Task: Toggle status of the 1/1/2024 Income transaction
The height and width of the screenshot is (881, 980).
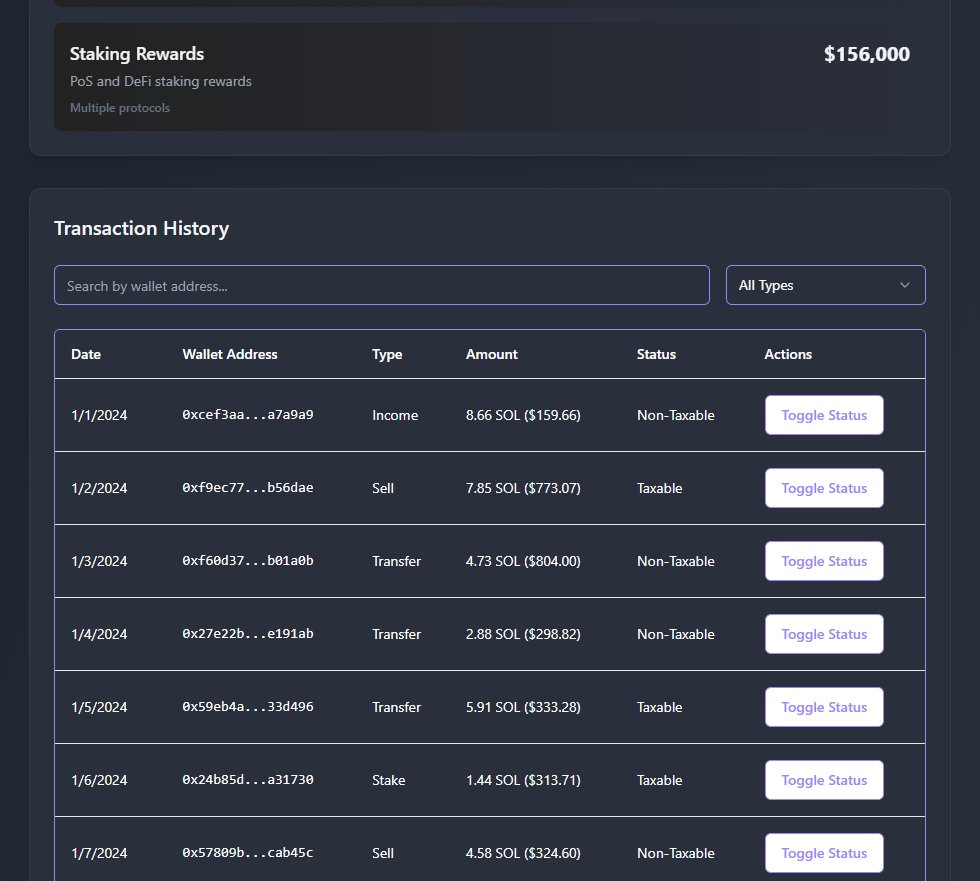Action: point(823,415)
